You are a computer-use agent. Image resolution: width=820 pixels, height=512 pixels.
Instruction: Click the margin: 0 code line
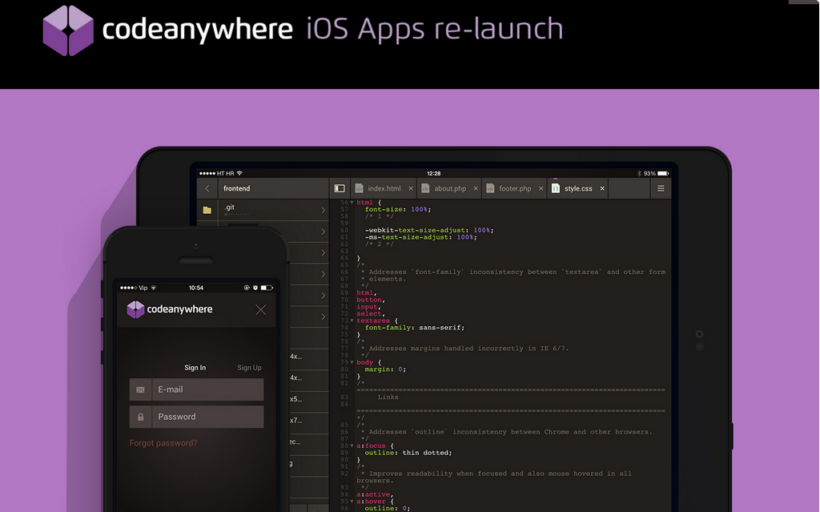pos(385,369)
